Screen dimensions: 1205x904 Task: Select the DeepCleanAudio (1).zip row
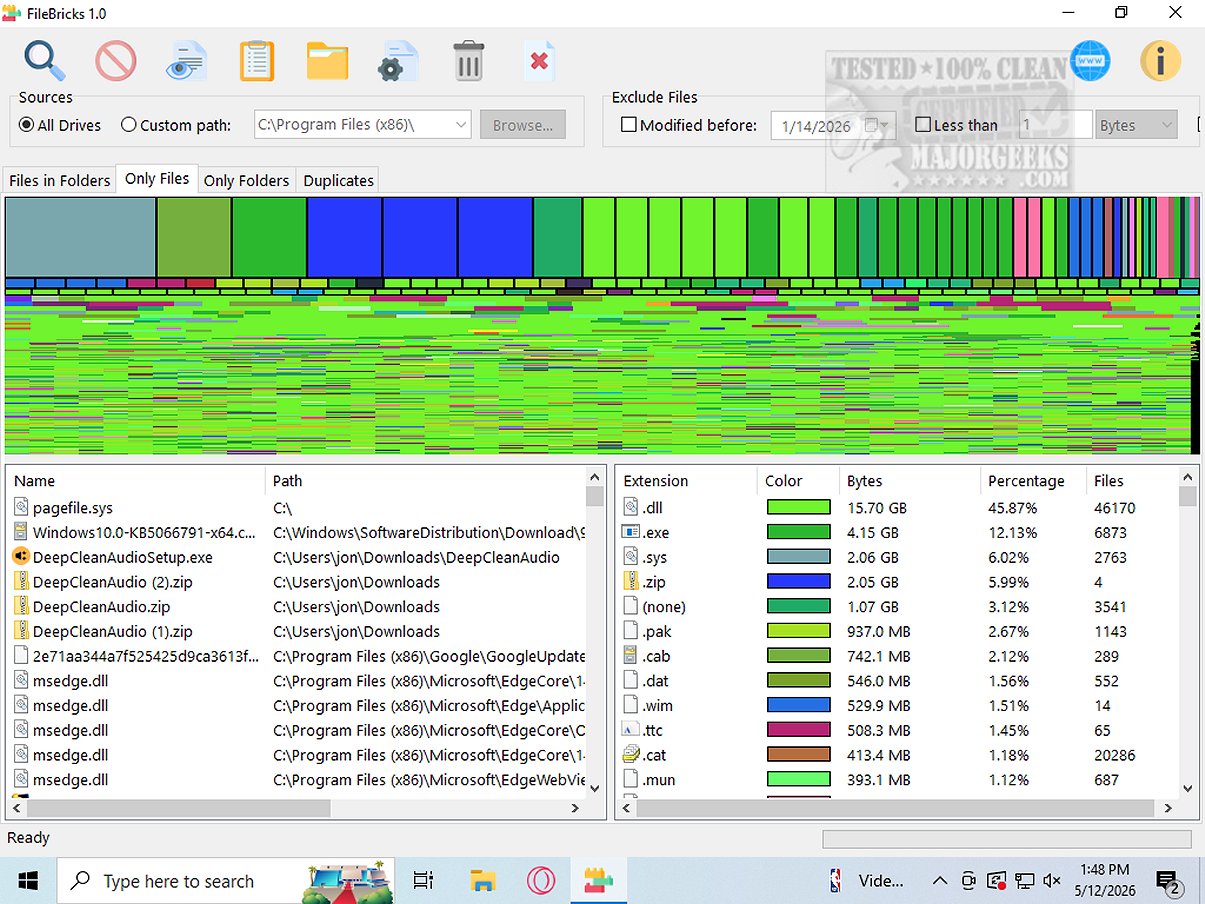[297, 631]
